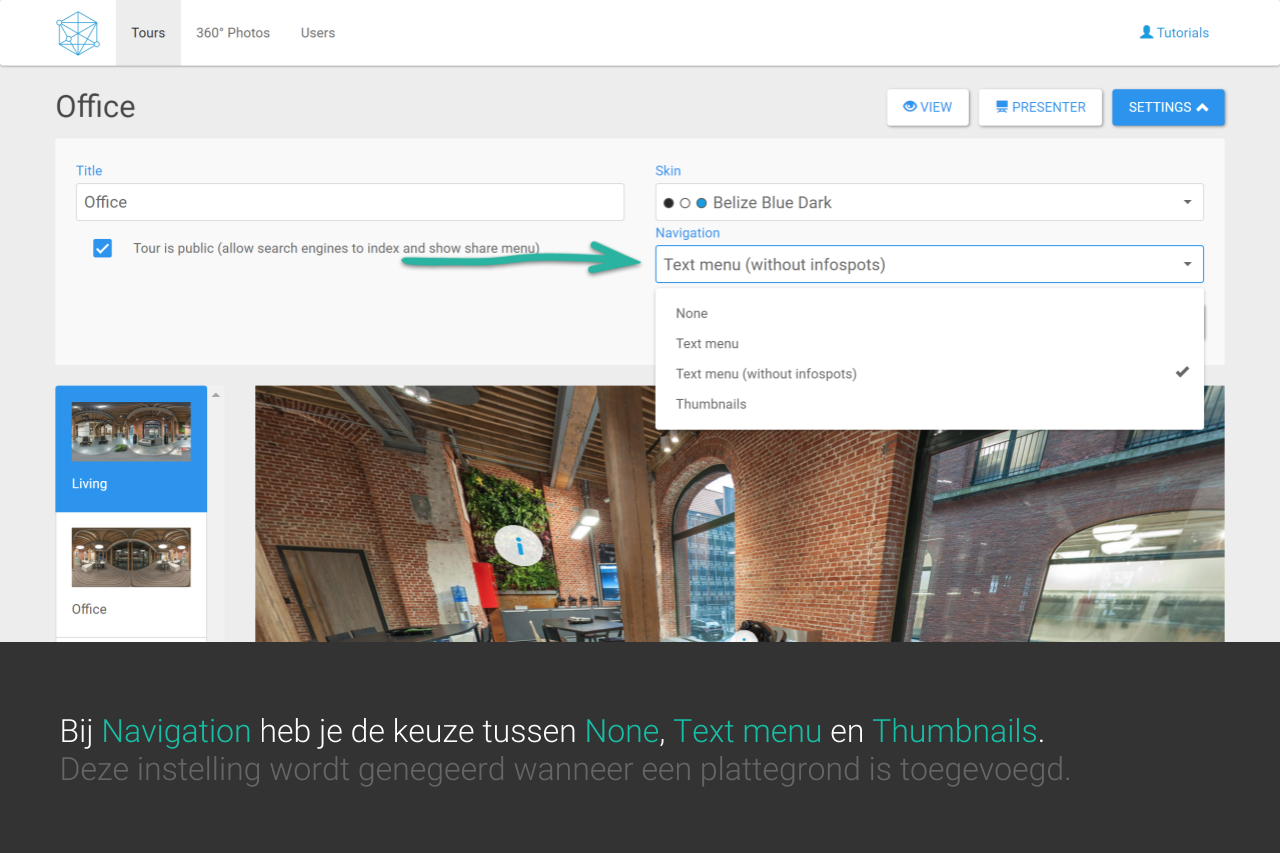
Task: Click the polyhedron logo icon
Action: click(x=78, y=33)
